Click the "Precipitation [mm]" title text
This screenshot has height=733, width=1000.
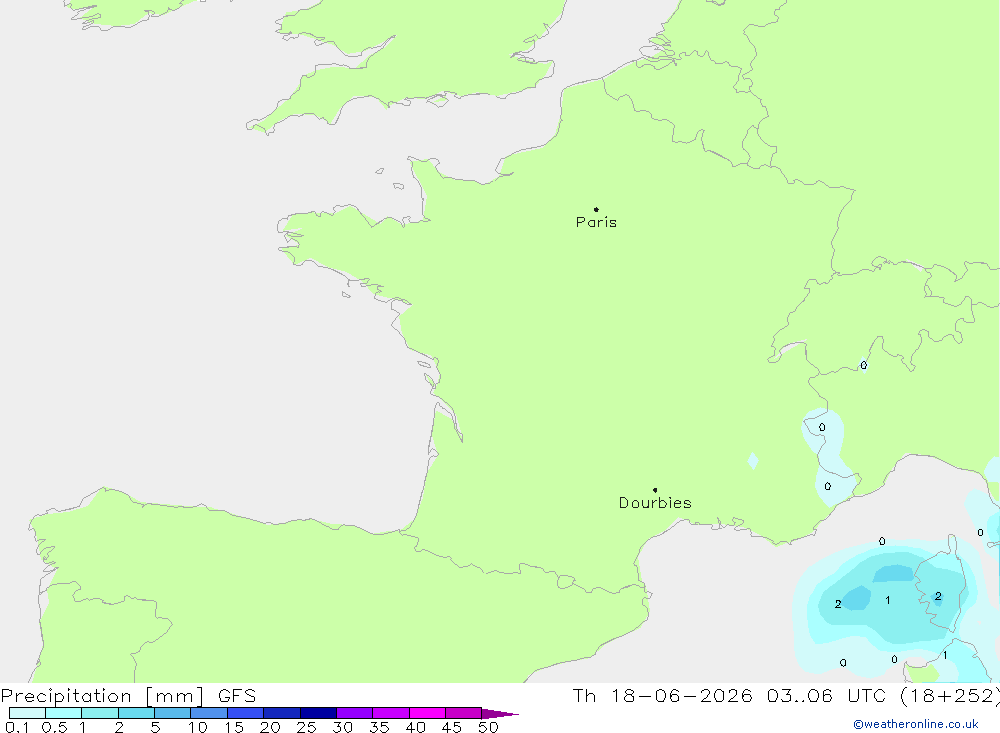tap(102, 696)
